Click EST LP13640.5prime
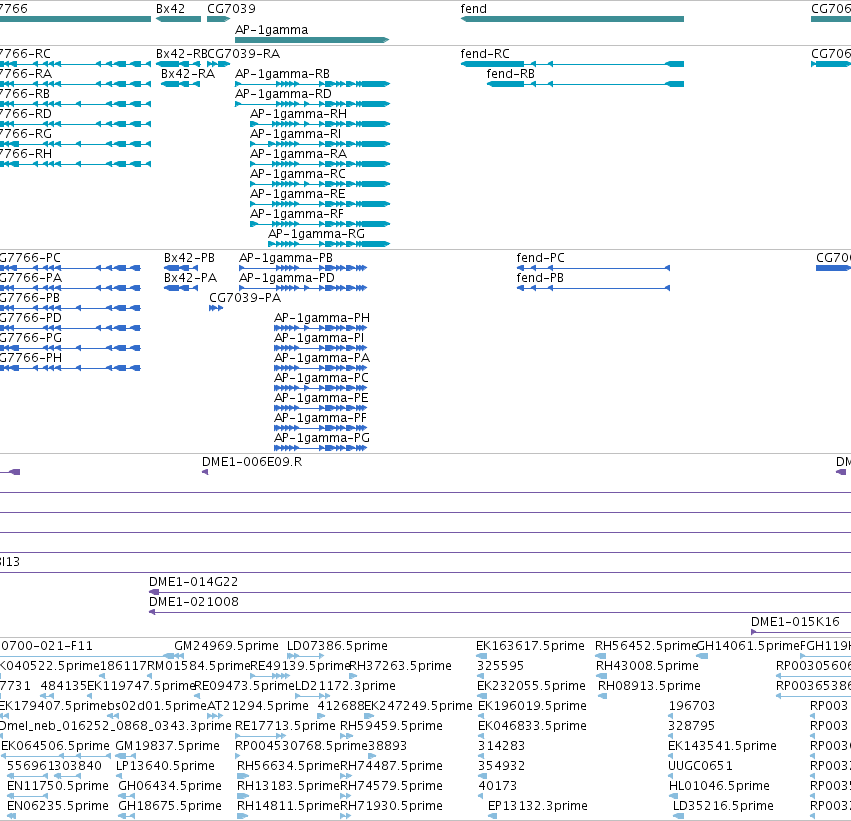Viewport: 851px width, 821px height. pyautogui.click(x=165, y=766)
